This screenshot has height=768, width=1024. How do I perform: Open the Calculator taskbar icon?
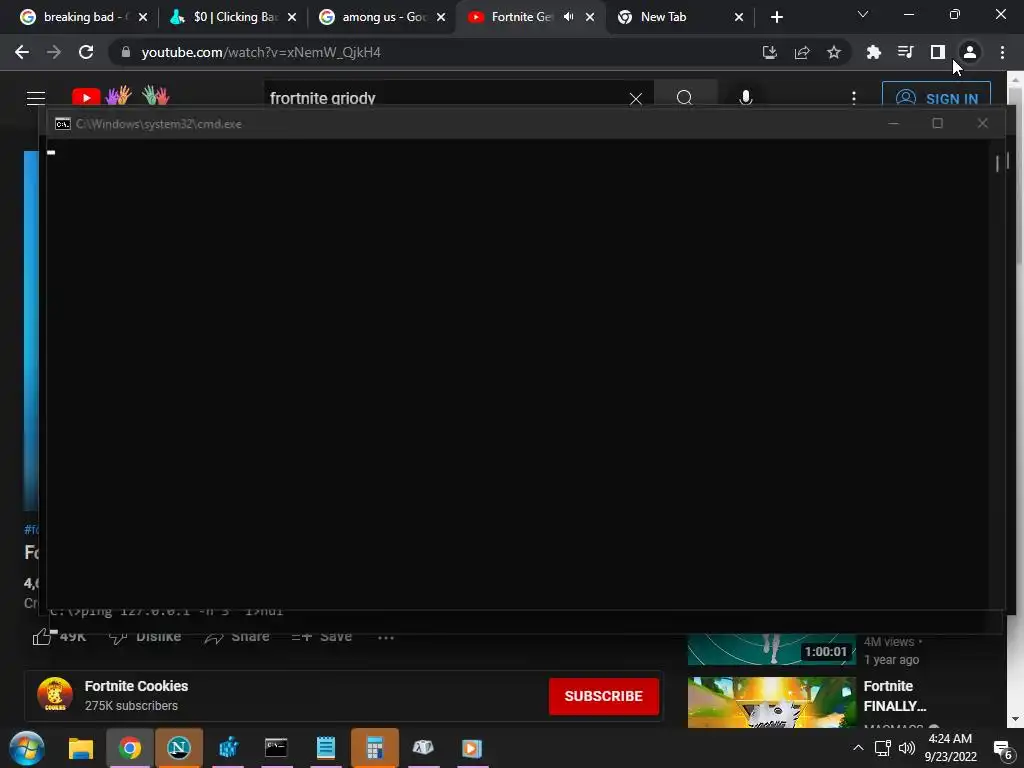374,748
